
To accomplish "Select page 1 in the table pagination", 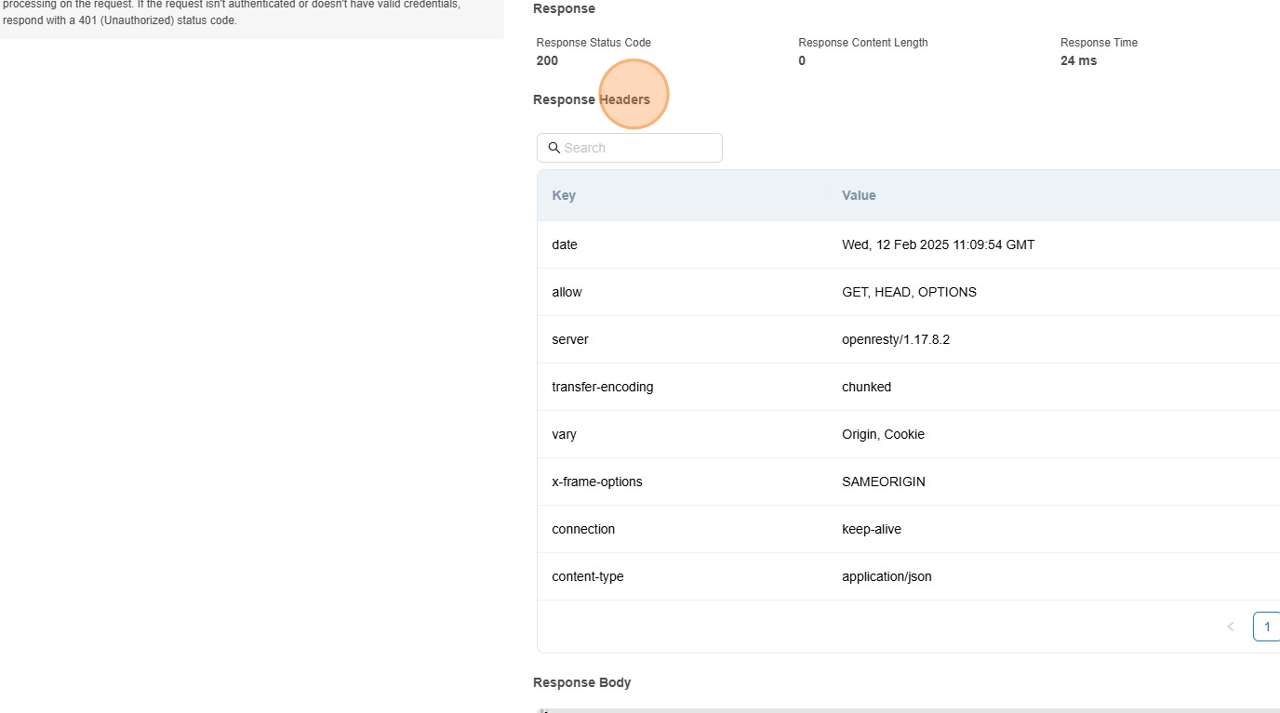I will [x=1266, y=627].
